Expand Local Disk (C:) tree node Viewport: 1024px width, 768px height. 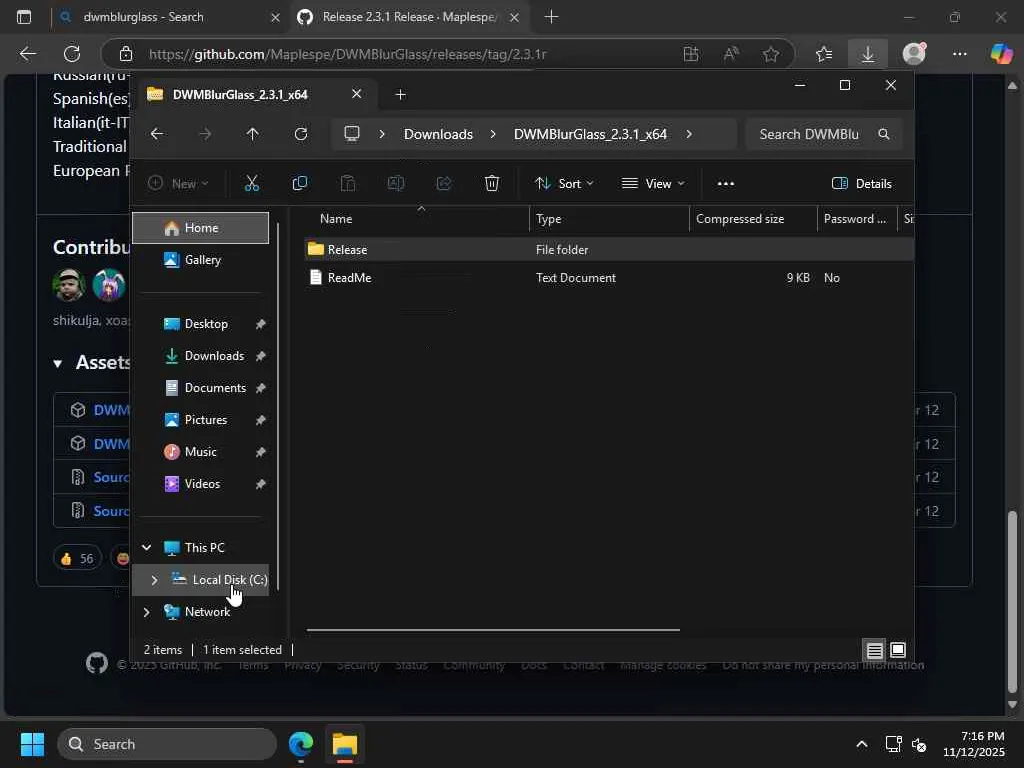point(154,579)
